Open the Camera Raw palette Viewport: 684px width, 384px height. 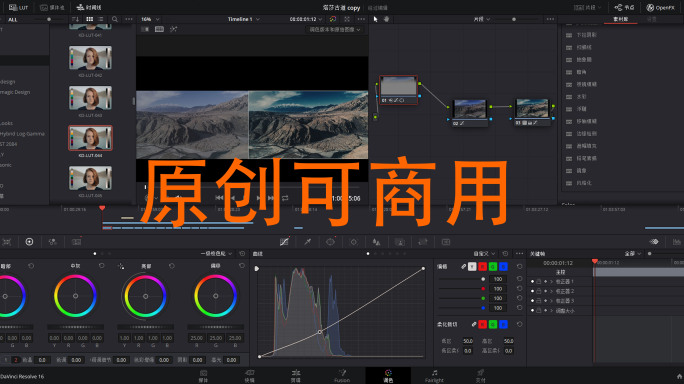click(x=7, y=242)
